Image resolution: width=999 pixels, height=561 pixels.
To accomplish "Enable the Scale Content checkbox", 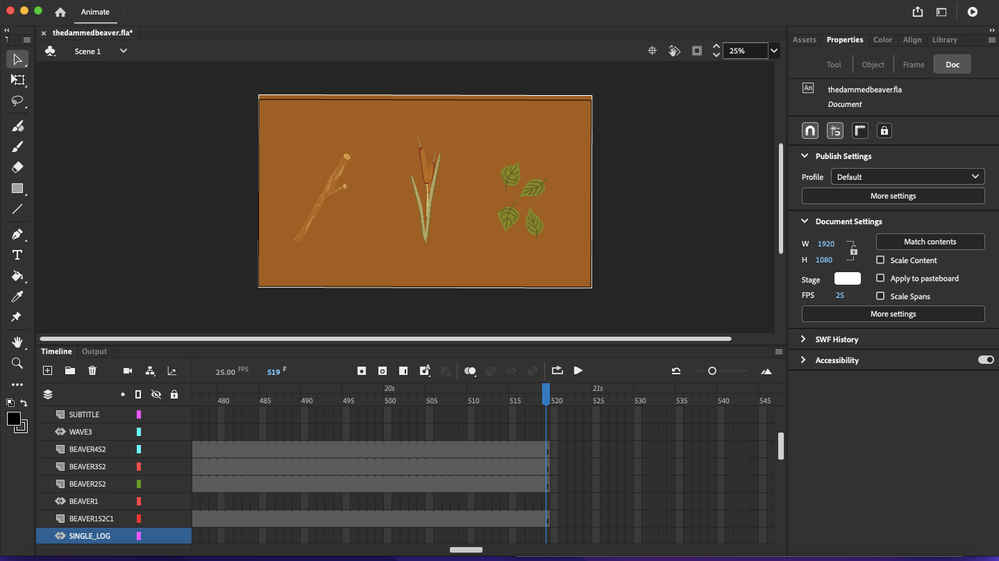I will tap(880, 260).
